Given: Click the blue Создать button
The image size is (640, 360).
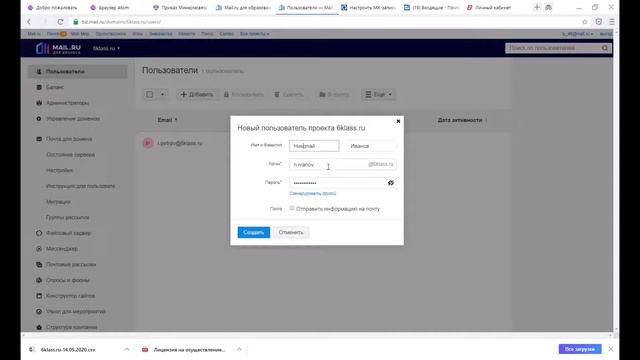Looking at the screenshot, I should [253, 232].
